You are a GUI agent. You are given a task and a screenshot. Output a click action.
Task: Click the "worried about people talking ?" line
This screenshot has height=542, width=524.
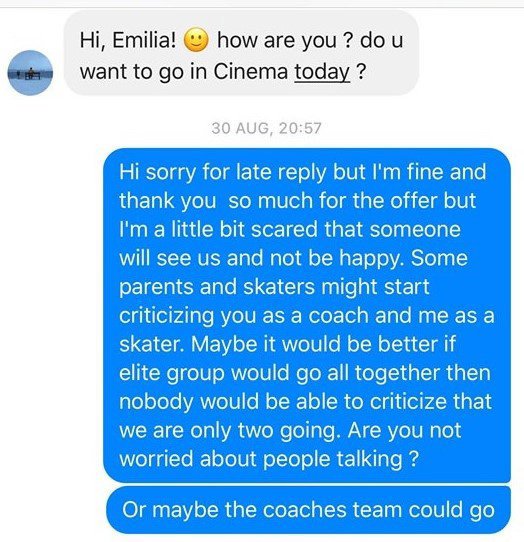(269, 459)
